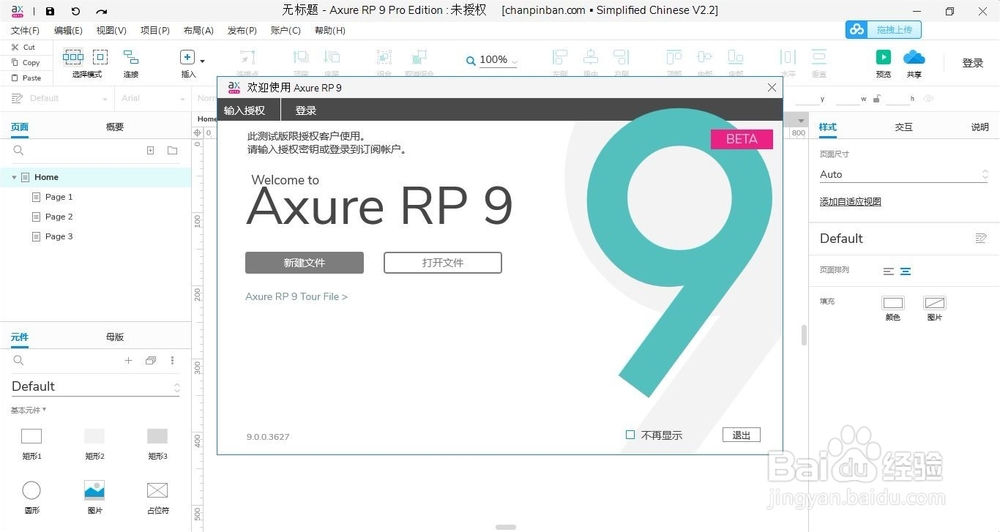Open the Default library dropdown
This screenshot has width=1000, height=532.
click(x=96, y=387)
